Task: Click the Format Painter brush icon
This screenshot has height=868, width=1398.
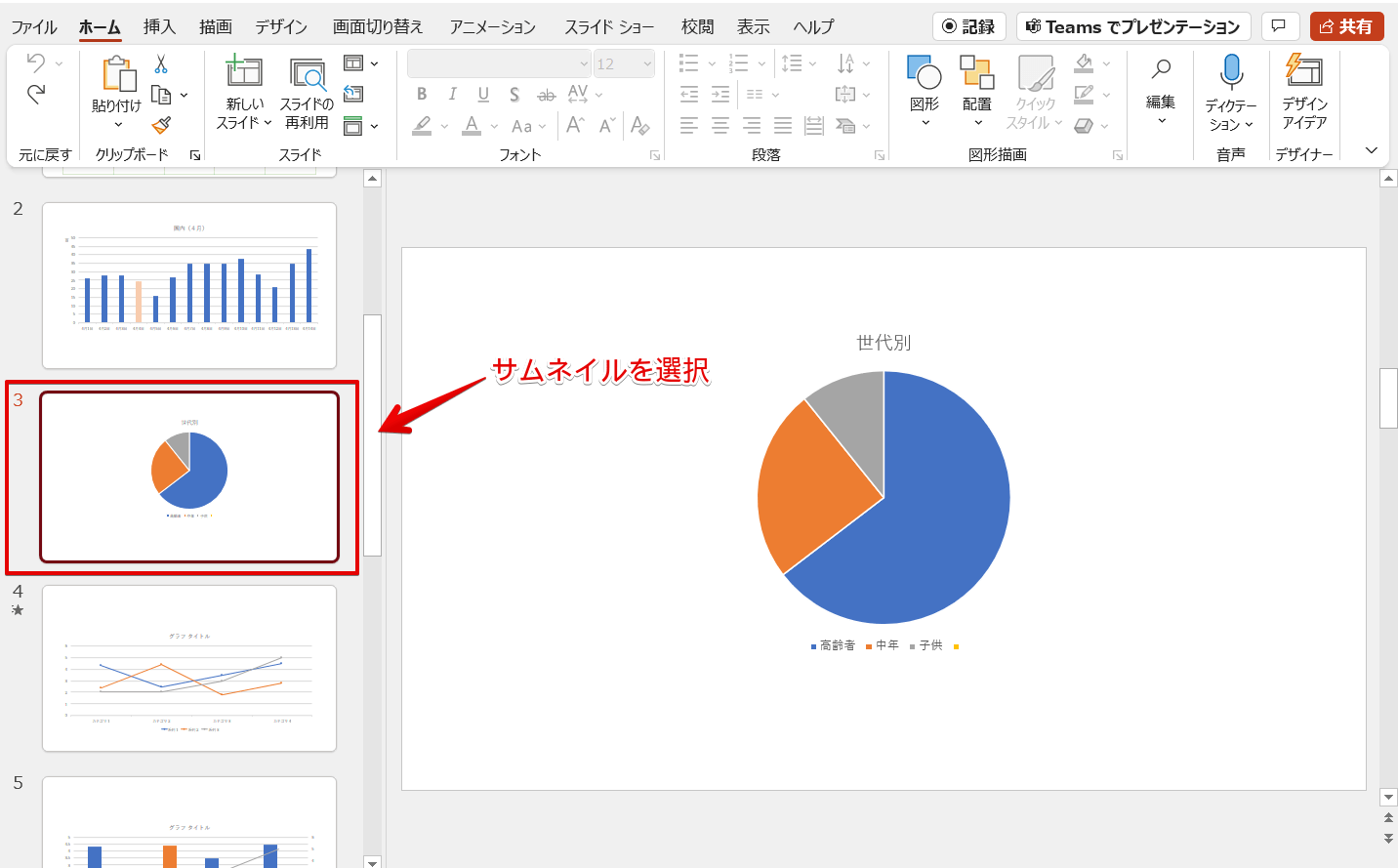Action: 162,125
